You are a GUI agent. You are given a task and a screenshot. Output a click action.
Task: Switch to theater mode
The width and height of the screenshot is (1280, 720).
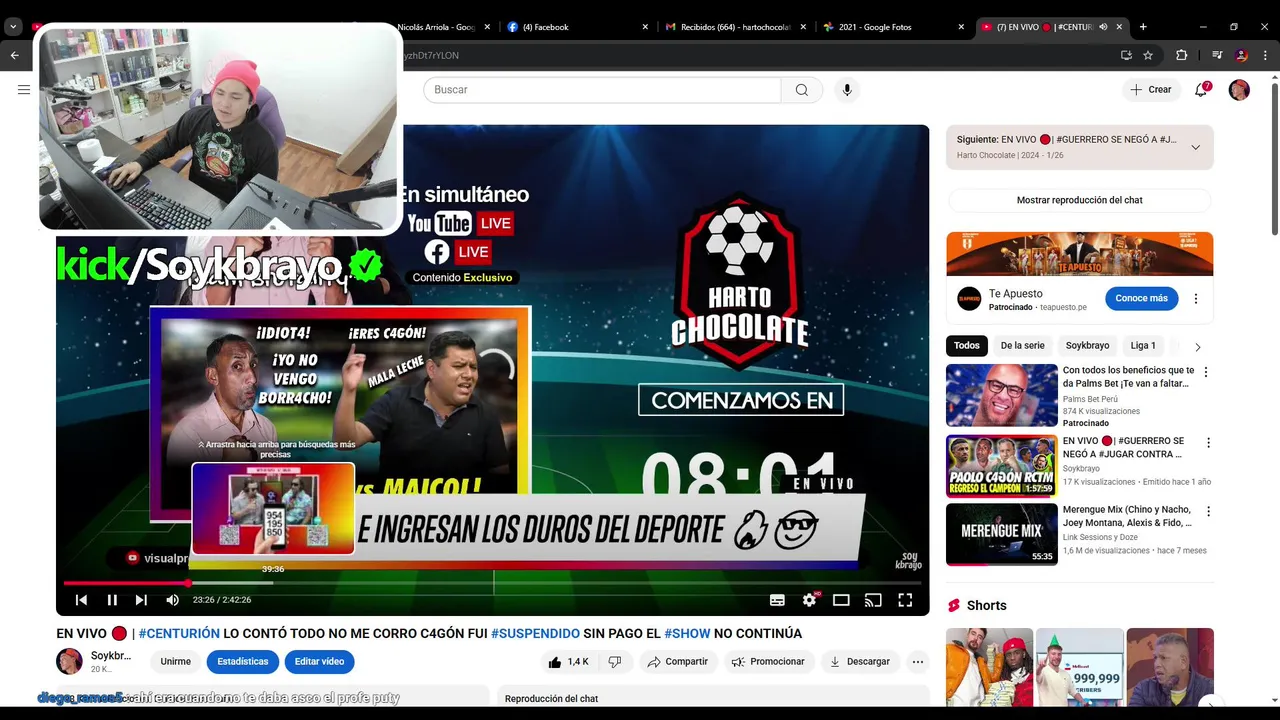(x=841, y=600)
